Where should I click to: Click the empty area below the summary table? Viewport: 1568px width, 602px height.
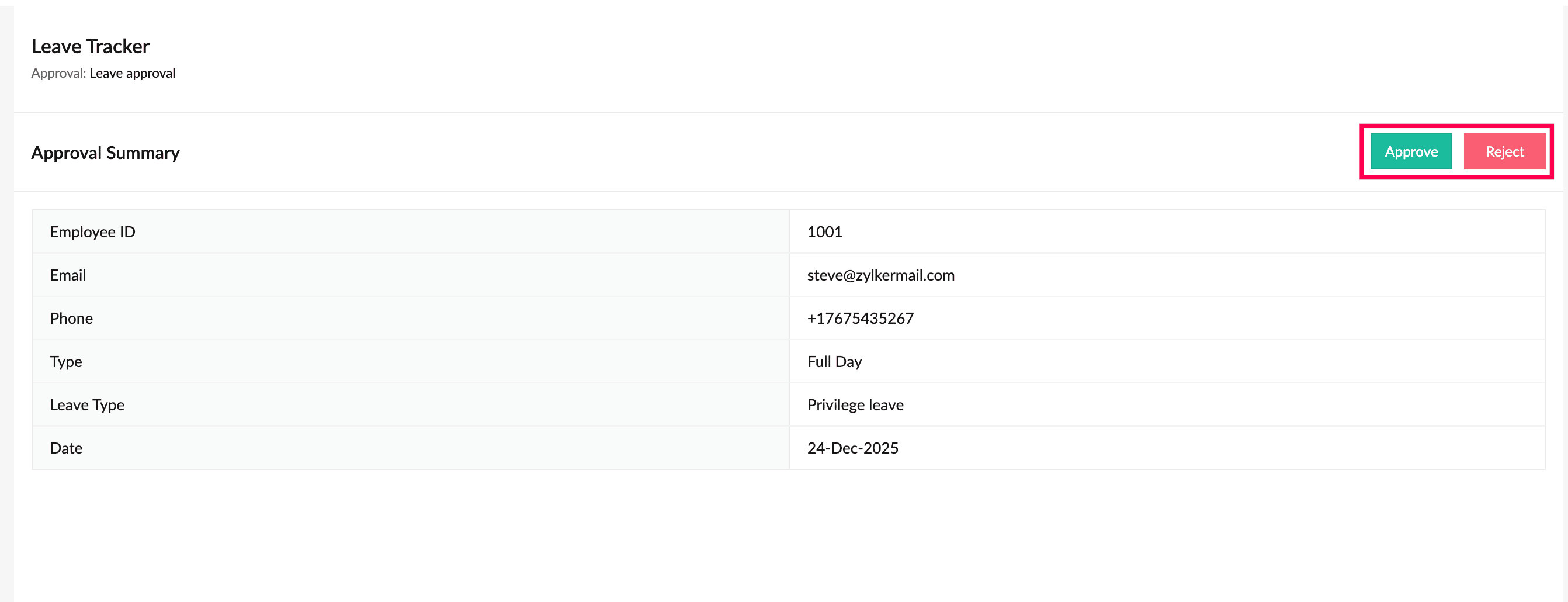click(788, 535)
